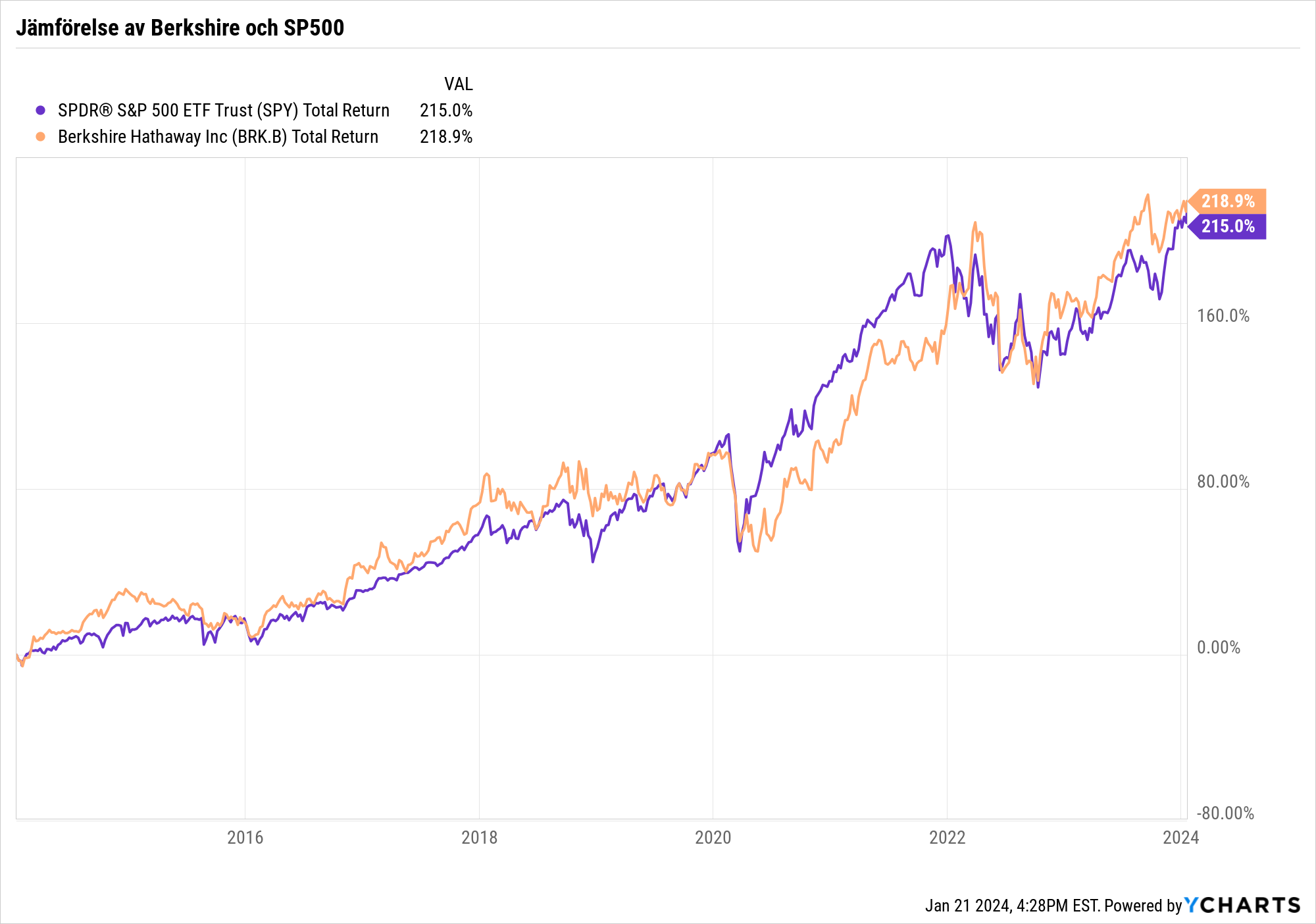Click the orange Berkshire legend dot
The height and width of the screenshot is (924, 1316).
(41, 137)
